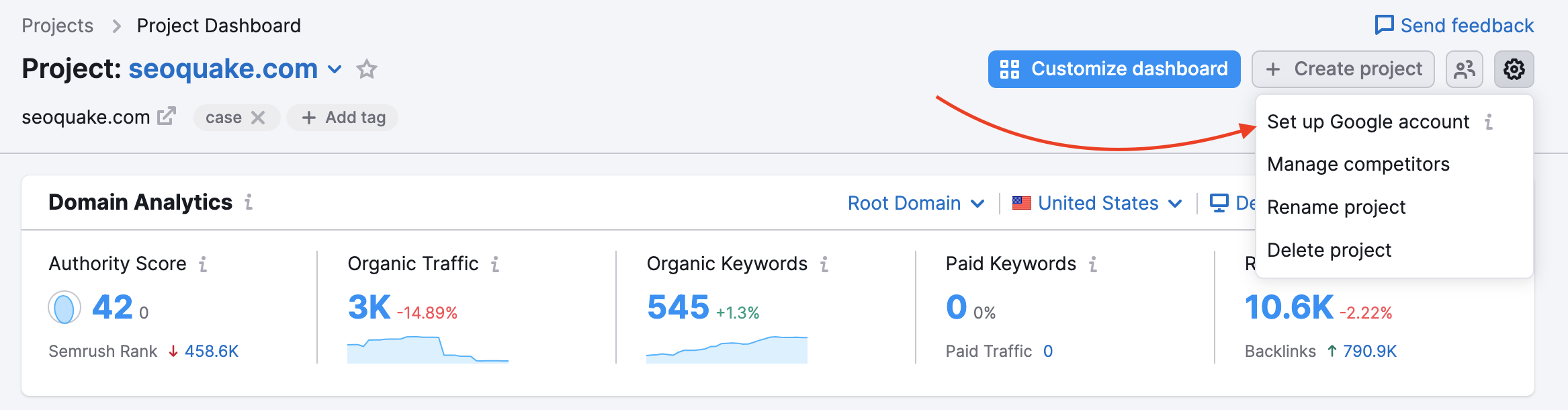Remove the case tag with X

click(258, 118)
